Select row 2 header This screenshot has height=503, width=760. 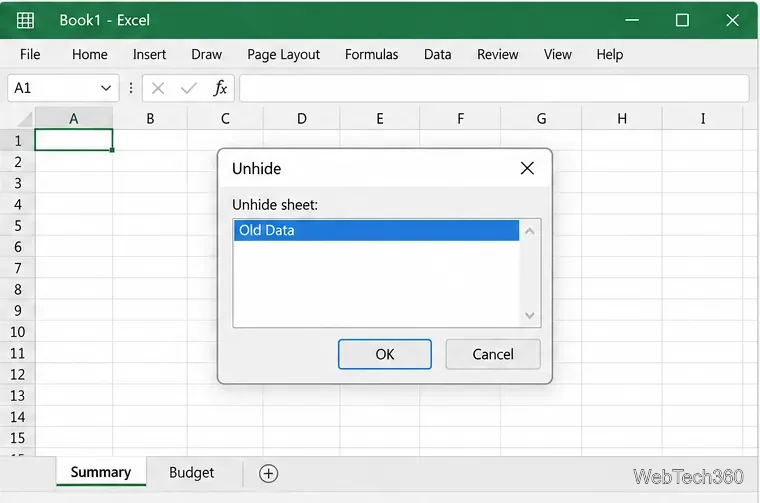pyautogui.click(x=18, y=162)
